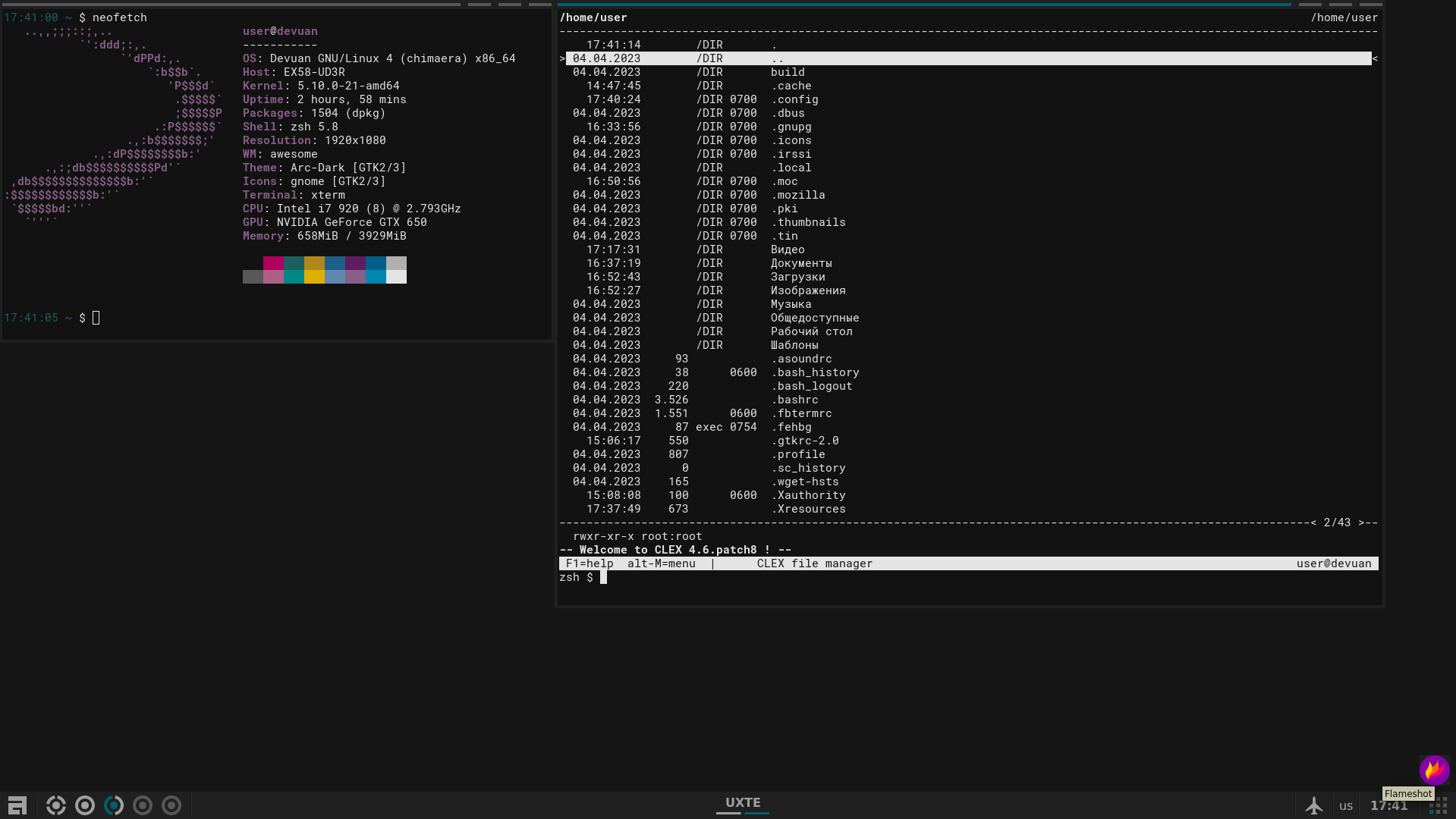This screenshot has height=819, width=1456.
Task: Select the 'Общедоступные' directory row
Action: [969, 318]
